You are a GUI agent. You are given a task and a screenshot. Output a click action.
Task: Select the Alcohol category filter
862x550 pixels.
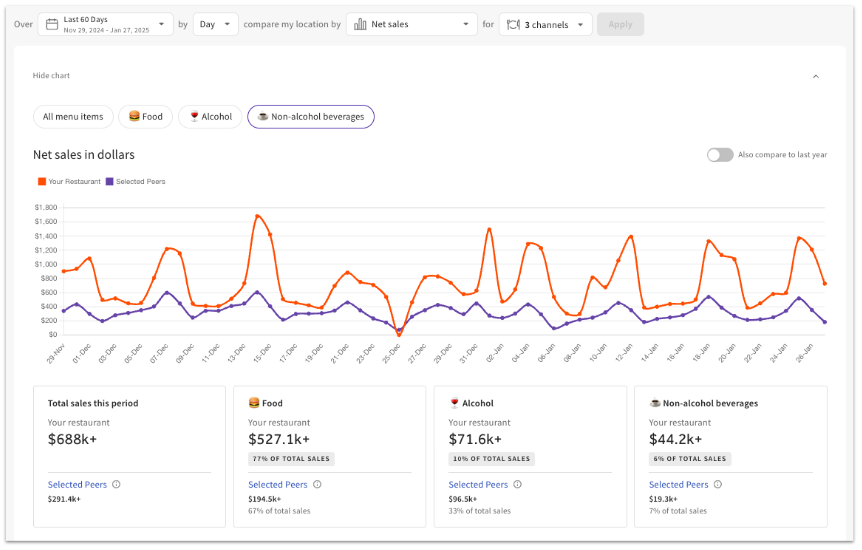click(x=210, y=117)
